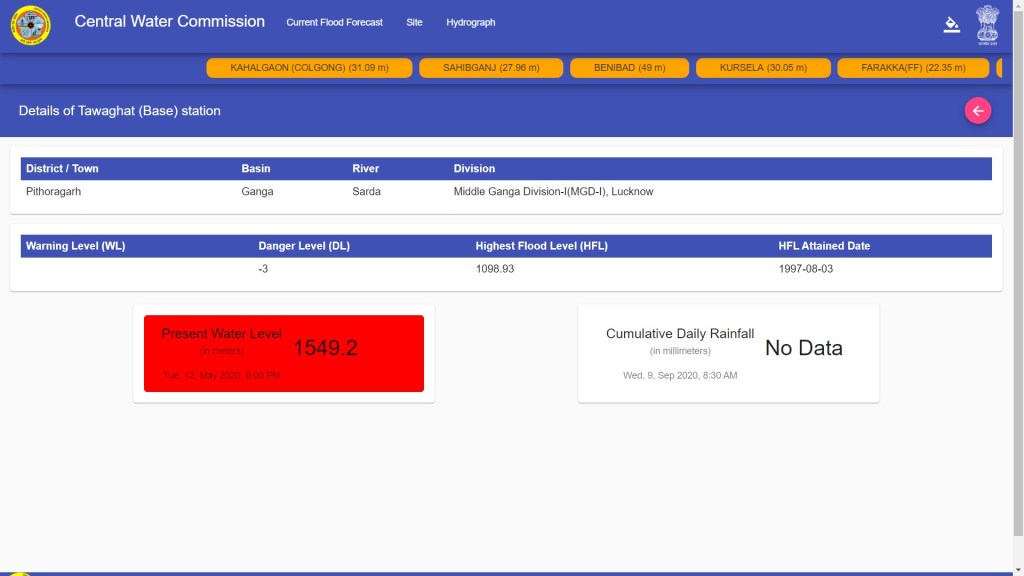
Task: Select the BENIBAD (49 m) chip
Action: [x=629, y=68]
